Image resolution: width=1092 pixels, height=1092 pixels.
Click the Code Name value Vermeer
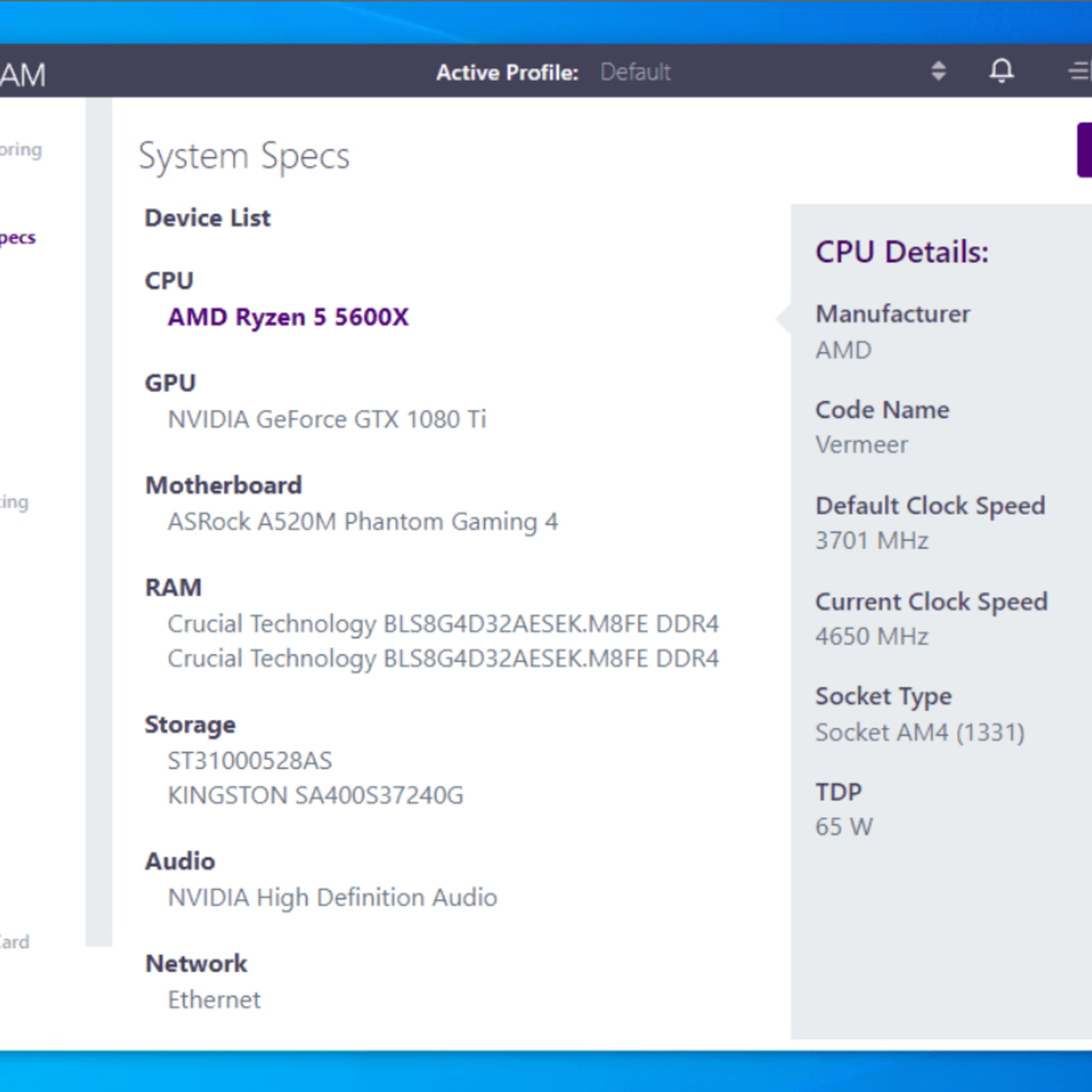861,445
